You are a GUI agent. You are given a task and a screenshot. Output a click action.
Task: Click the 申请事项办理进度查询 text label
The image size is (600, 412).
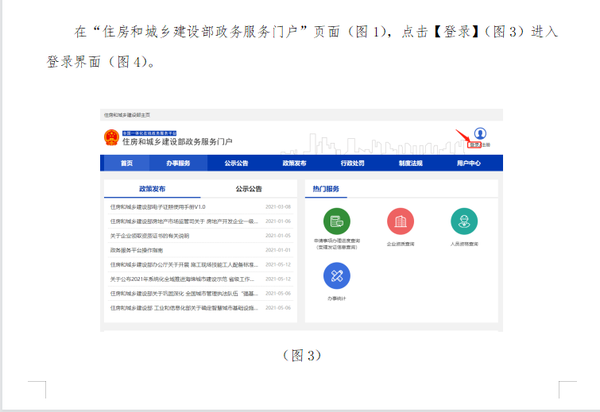[x=337, y=244]
